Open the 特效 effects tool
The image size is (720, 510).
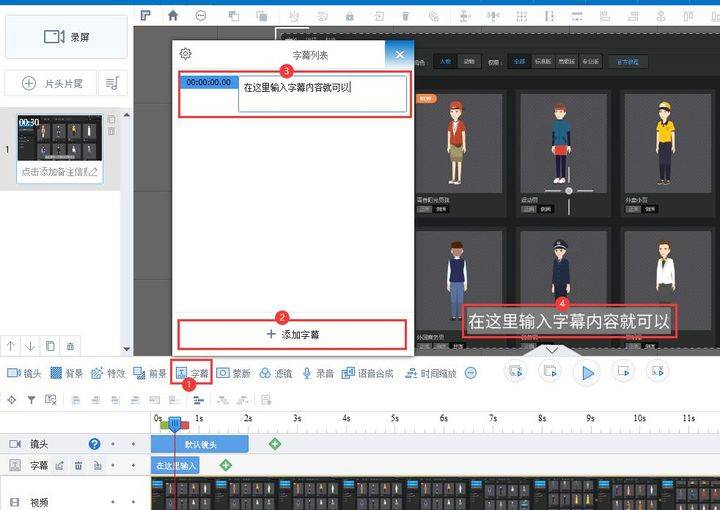coord(108,373)
